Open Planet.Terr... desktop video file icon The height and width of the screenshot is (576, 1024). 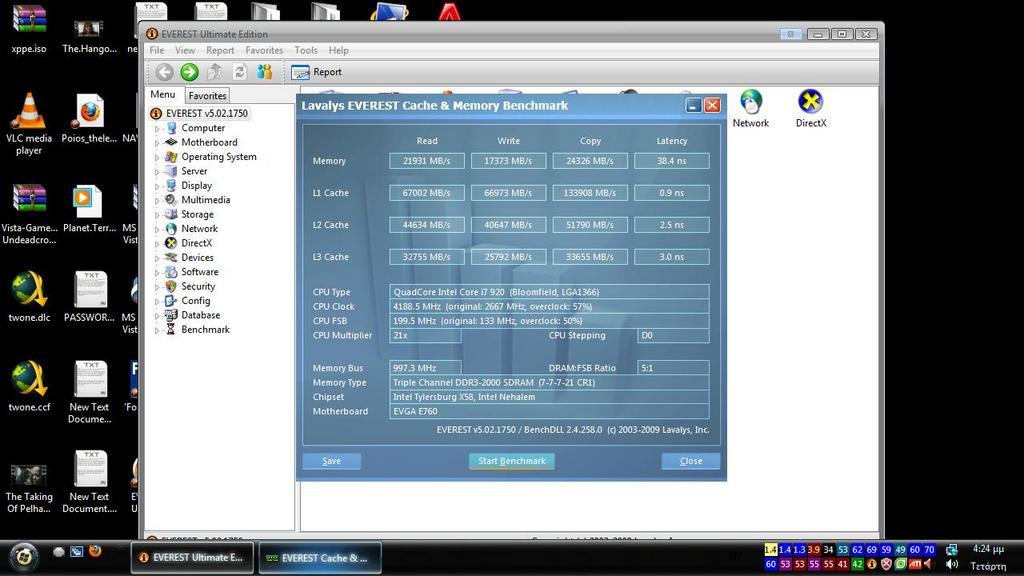click(89, 208)
